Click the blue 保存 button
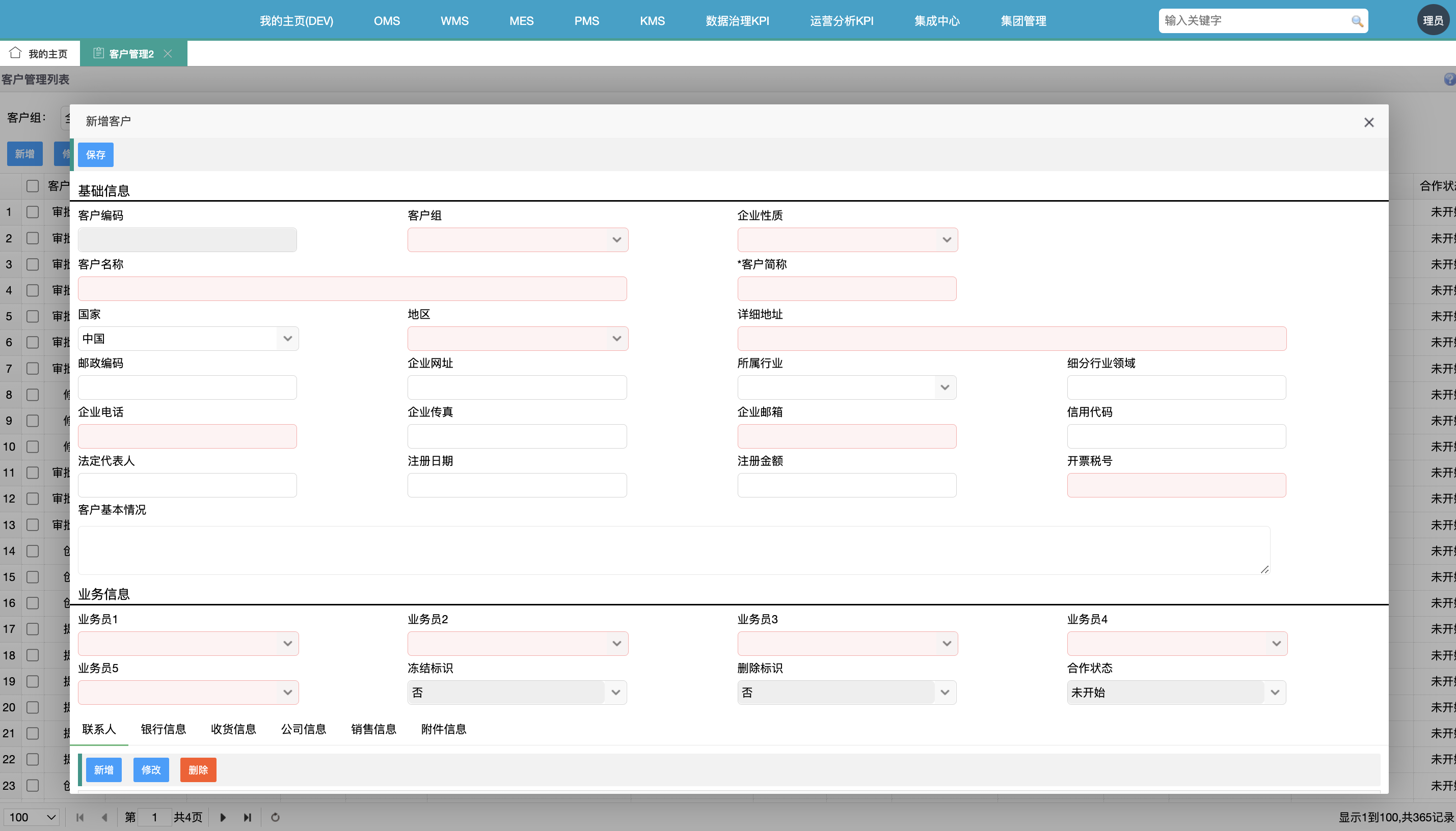 pos(95,155)
